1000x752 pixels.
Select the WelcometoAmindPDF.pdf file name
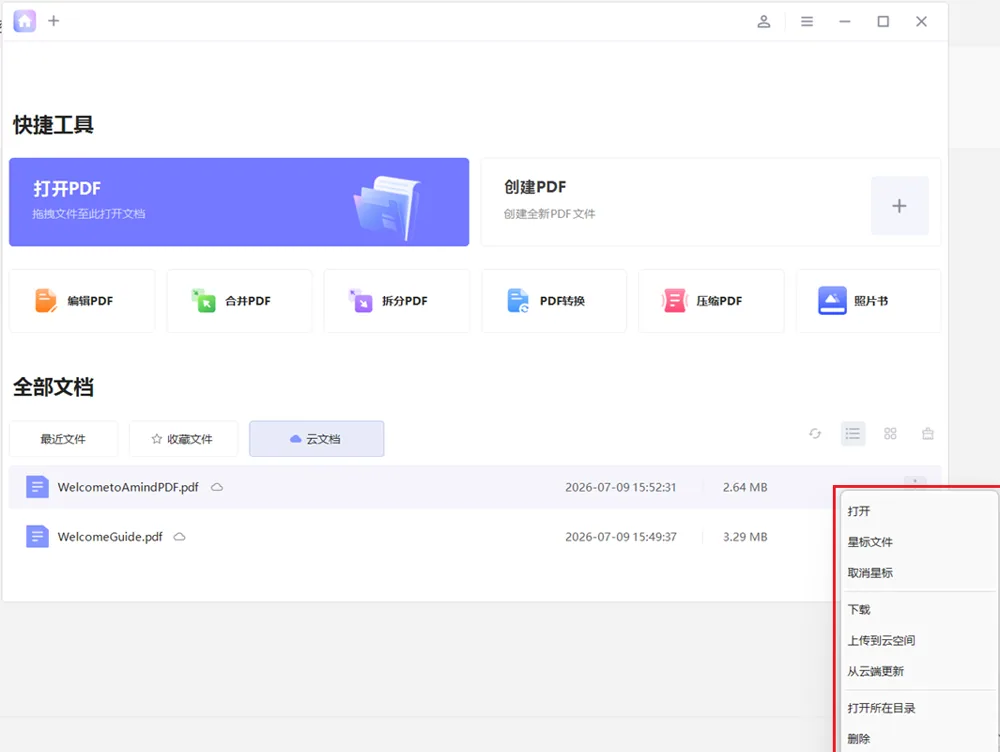click(128, 487)
